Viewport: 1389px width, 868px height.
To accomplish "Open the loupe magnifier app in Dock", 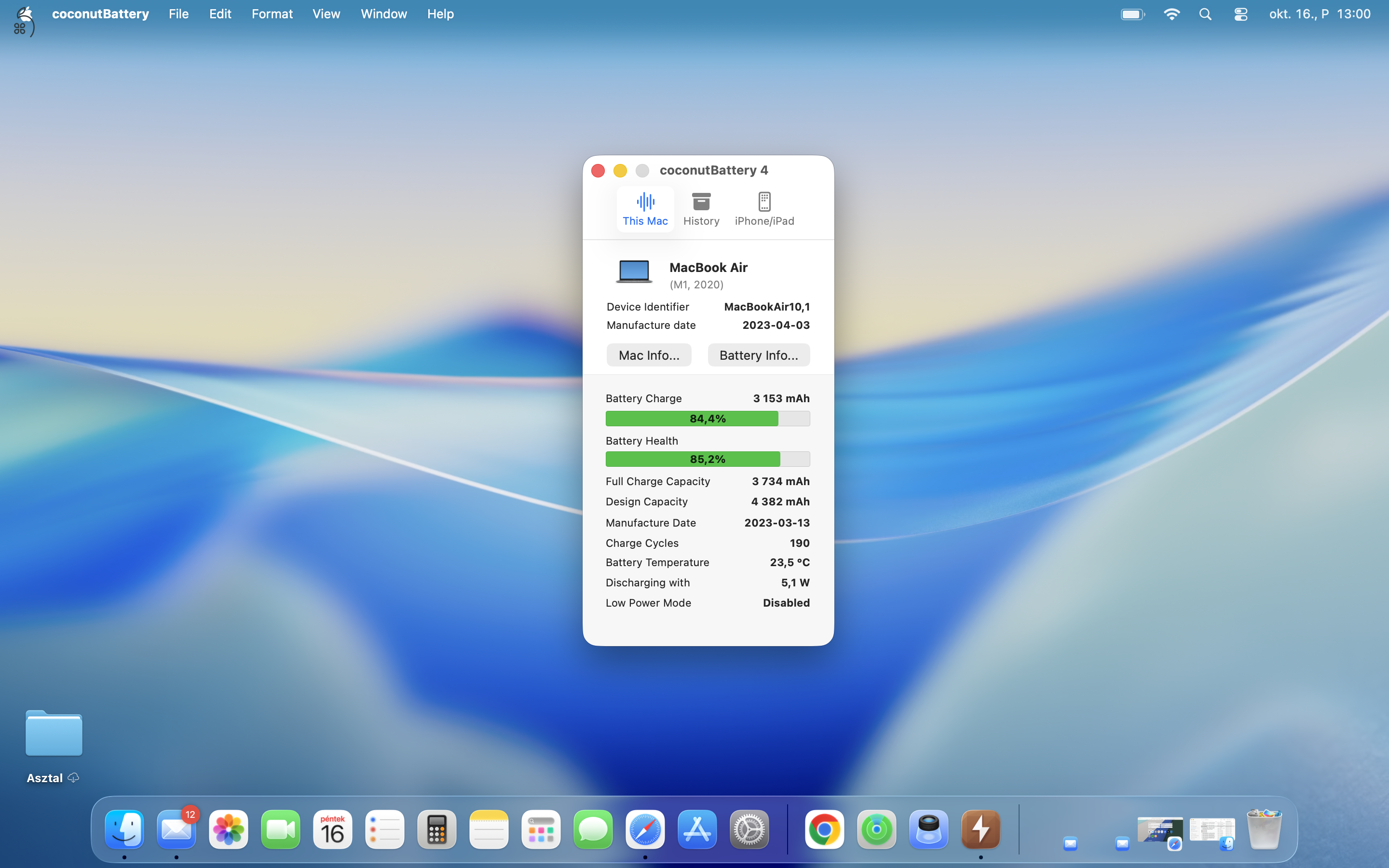I will pyautogui.click(x=929, y=829).
